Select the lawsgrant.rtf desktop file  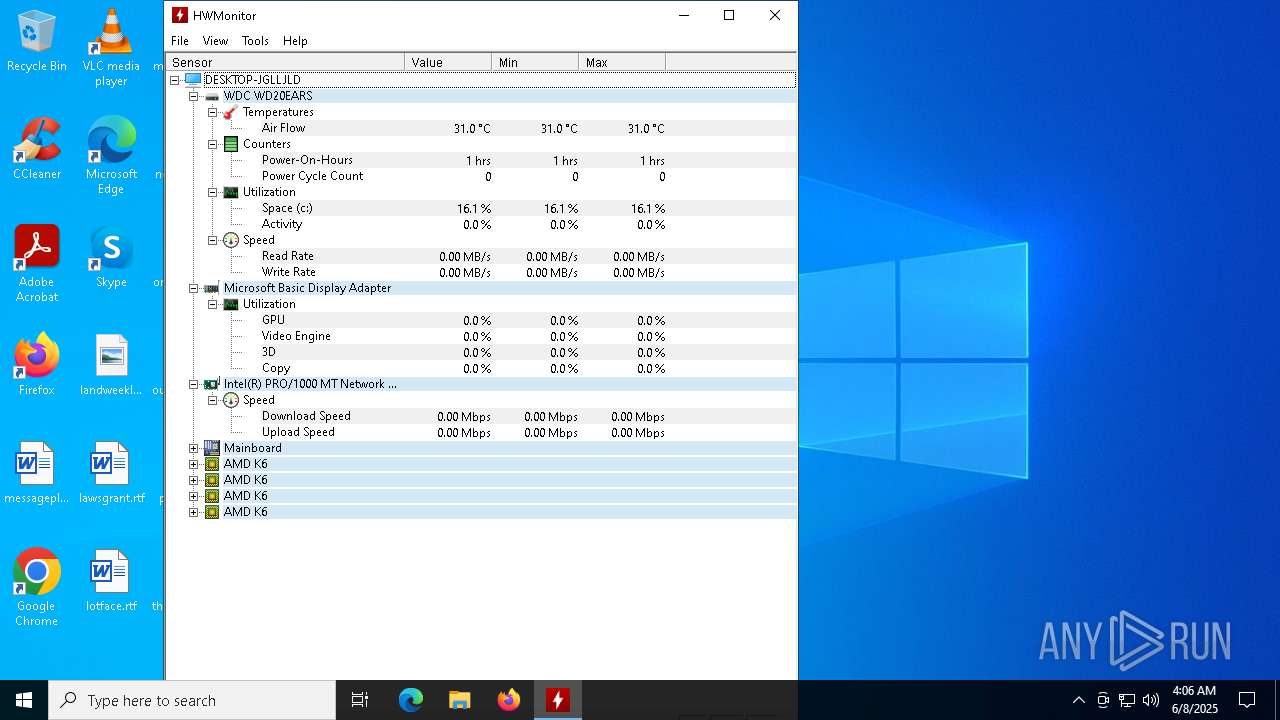(111, 472)
